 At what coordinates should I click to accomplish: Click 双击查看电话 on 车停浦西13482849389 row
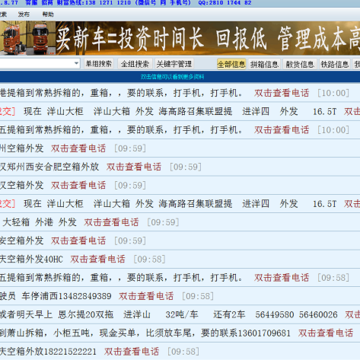click(x=146, y=296)
